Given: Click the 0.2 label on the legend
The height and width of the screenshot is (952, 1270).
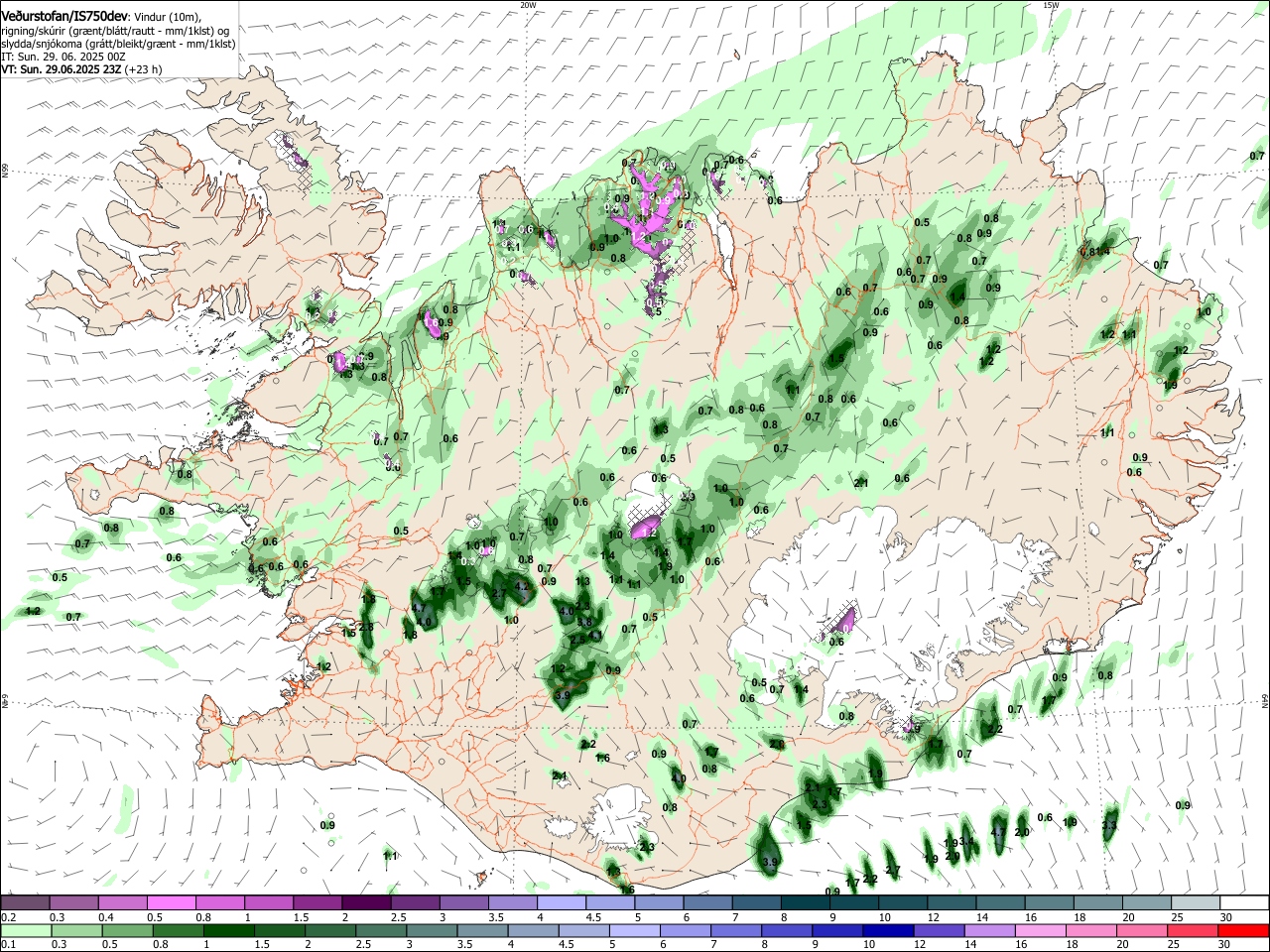Looking at the screenshot, I should pyautogui.click(x=9, y=917).
